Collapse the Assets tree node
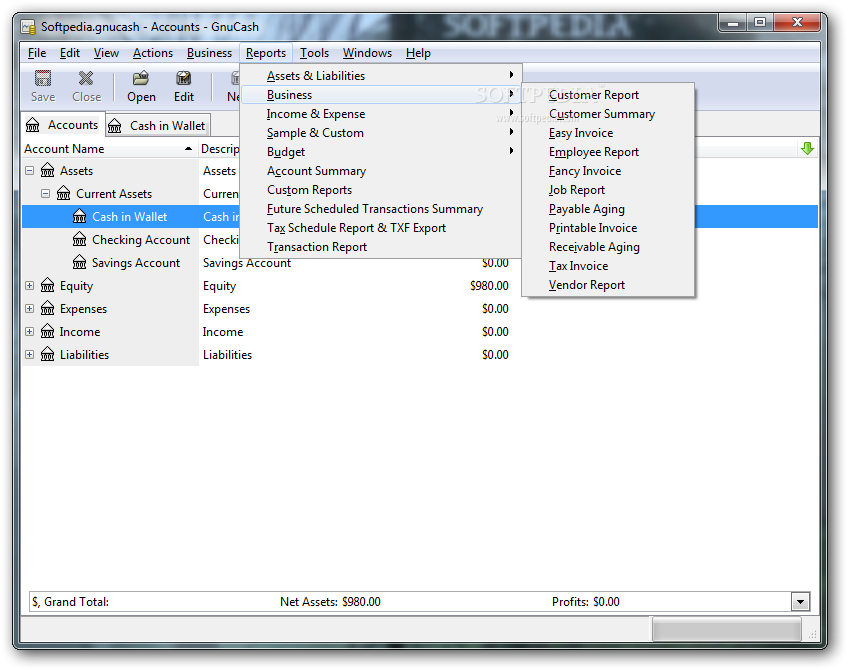This screenshot has width=848, height=670. (x=30, y=171)
